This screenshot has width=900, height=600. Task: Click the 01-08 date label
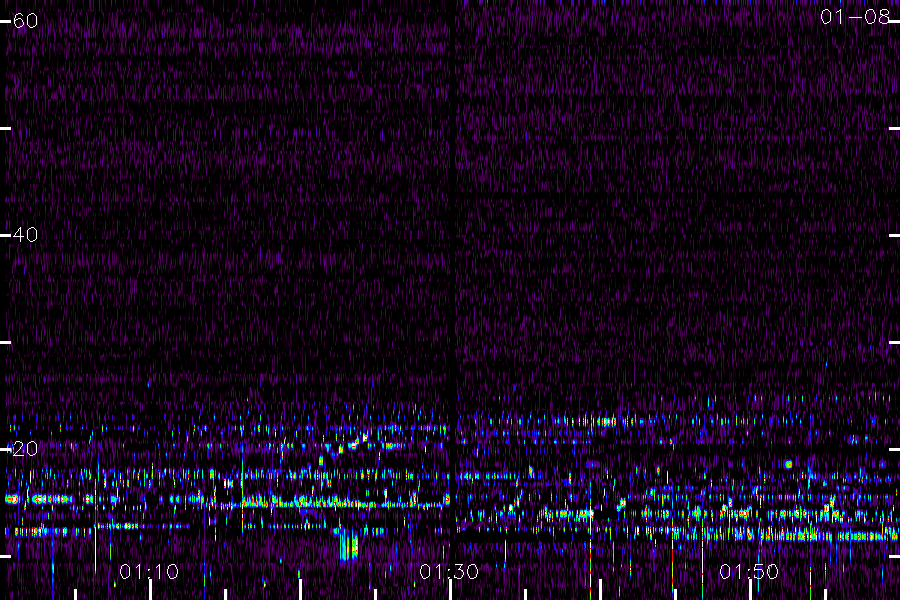[x=855, y=17]
